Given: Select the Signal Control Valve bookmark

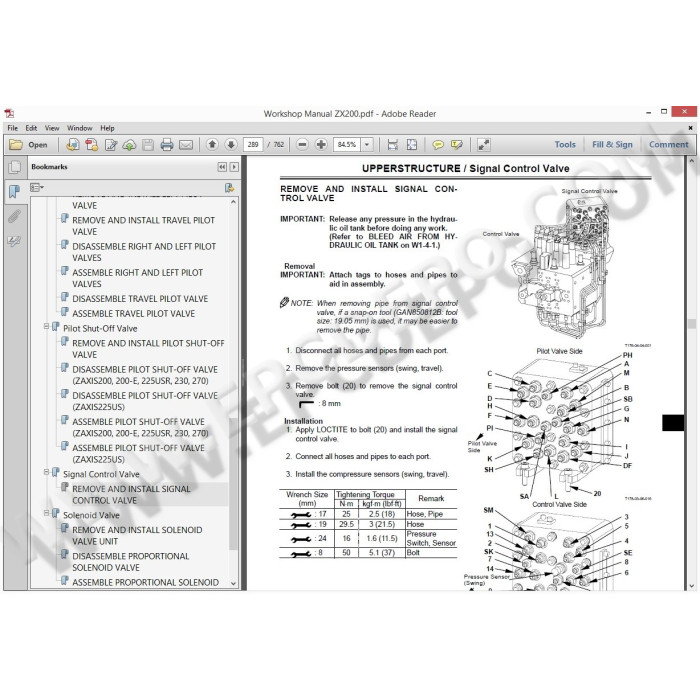Looking at the screenshot, I should (101, 474).
